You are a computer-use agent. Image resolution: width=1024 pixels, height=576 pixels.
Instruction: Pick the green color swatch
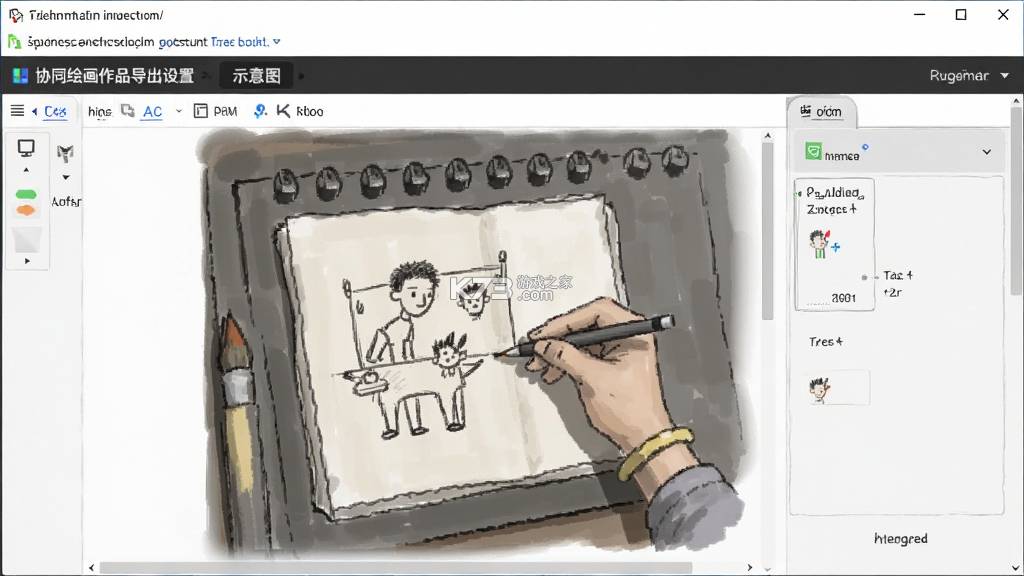[26, 194]
